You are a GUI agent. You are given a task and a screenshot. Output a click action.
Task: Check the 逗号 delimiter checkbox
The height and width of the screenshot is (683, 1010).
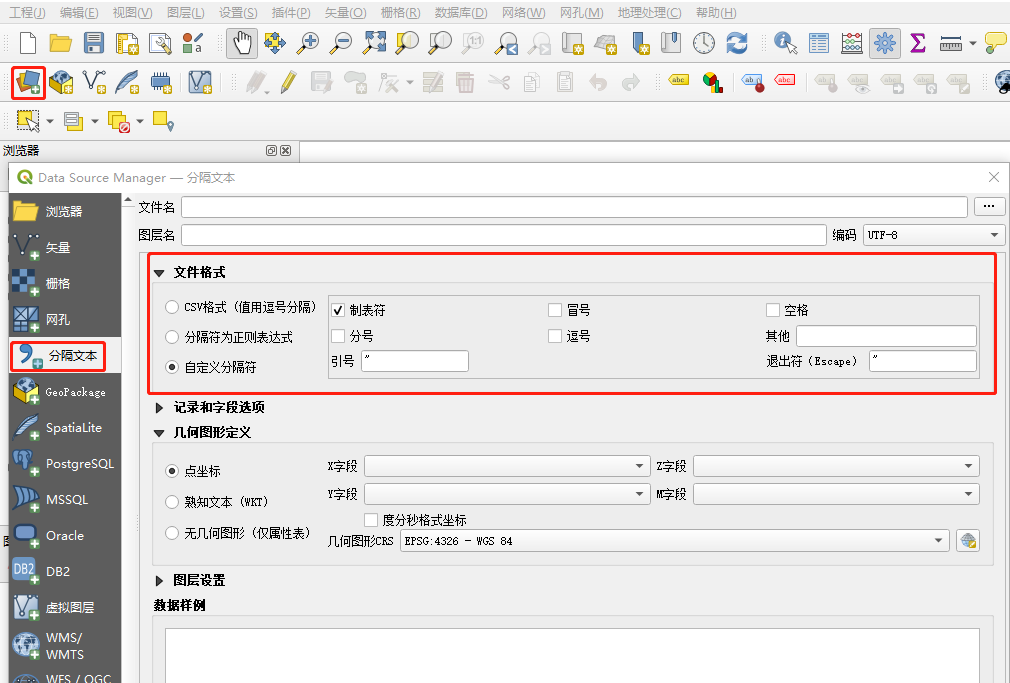point(555,336)
